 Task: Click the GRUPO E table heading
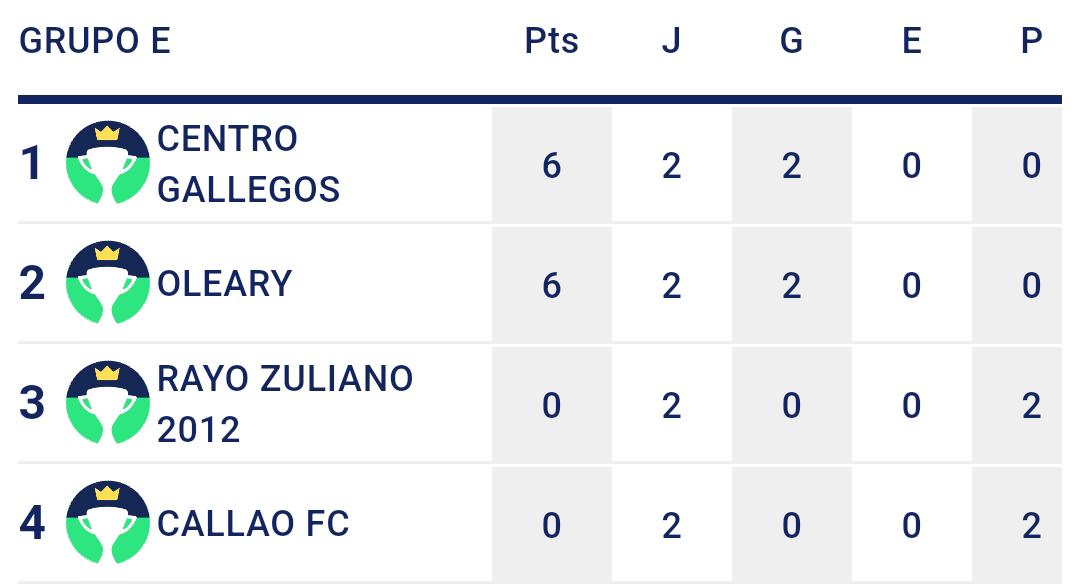coord(95,41)
